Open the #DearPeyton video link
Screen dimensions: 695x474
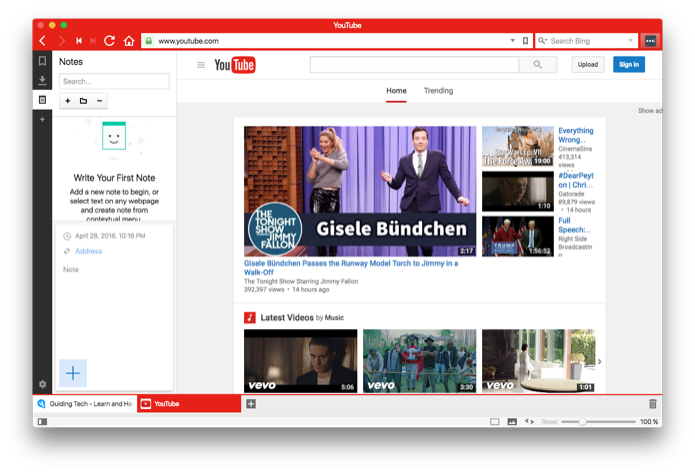(576, 180)
